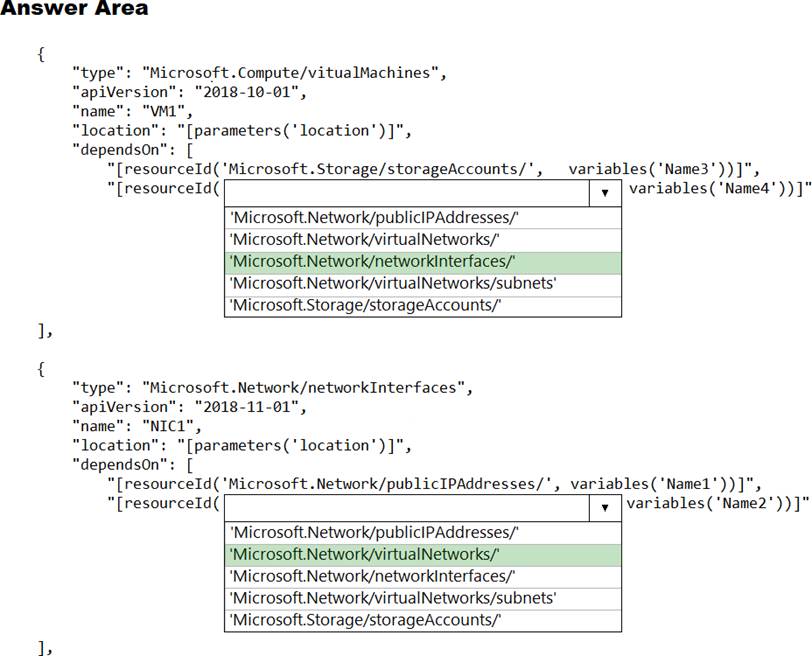Choose storageAccounts option in the VM1 dropdown list
This screenshot has height=656, width=812.
pos(366,306)
